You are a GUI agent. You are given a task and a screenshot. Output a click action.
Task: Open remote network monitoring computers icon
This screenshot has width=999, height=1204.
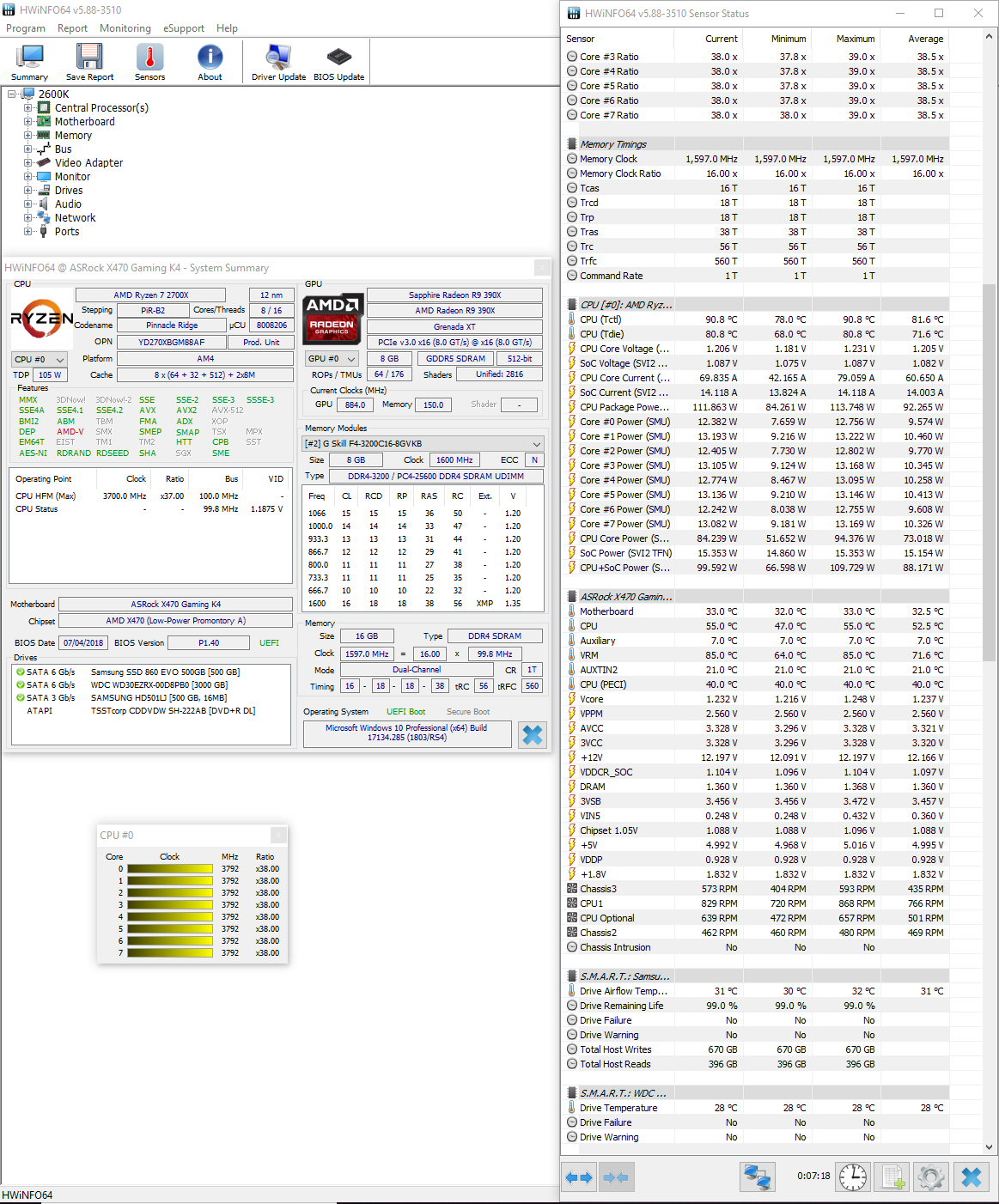[758, 1177]
